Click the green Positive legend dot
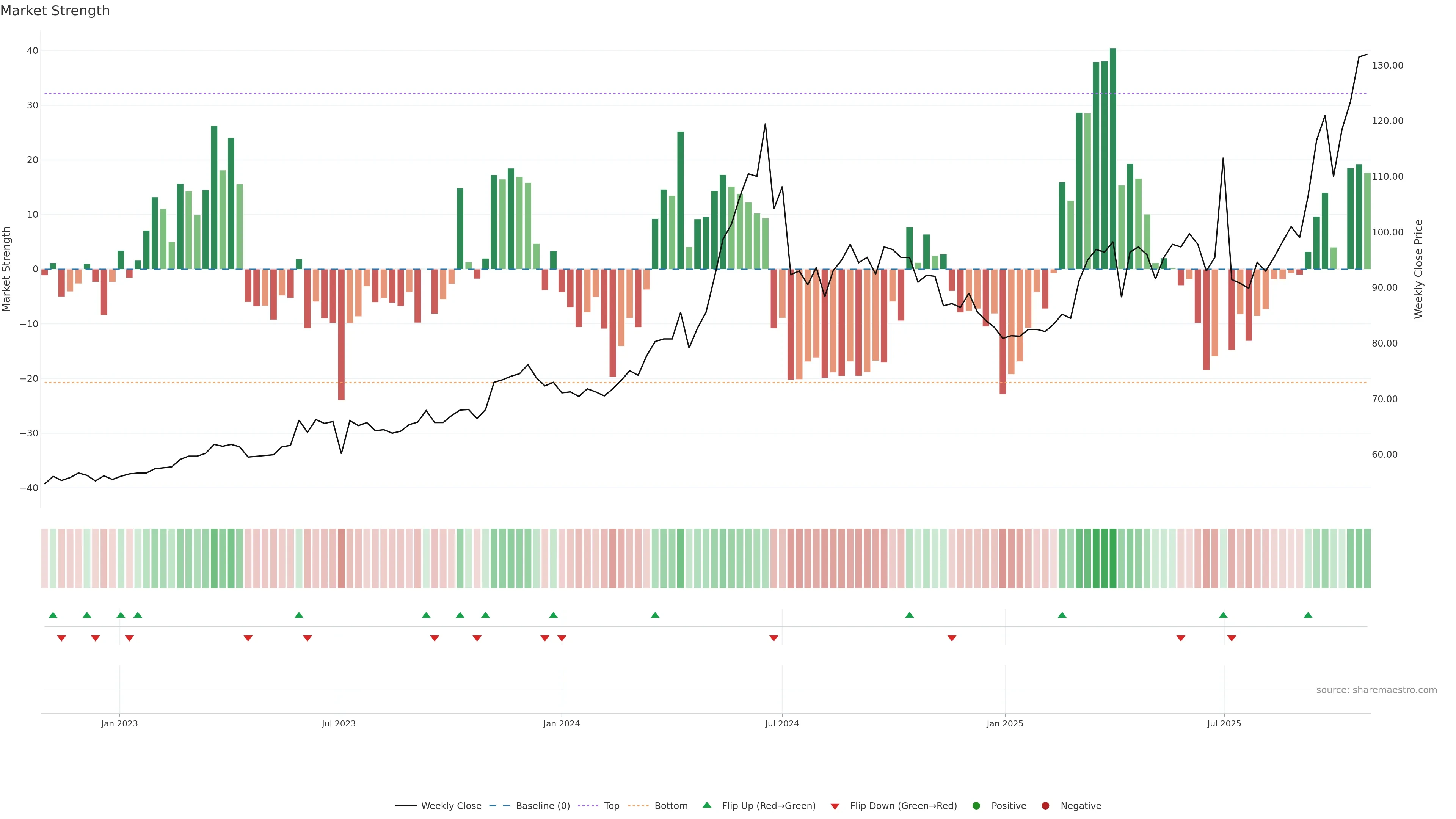 pyautogui.click(x=976, y=805)
